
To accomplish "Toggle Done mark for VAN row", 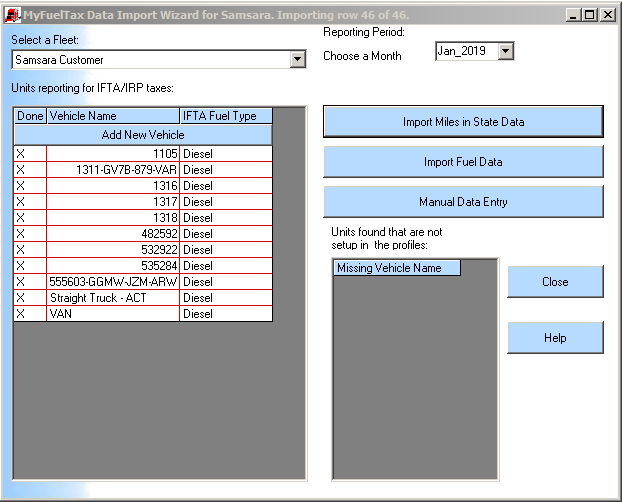I will pyautogui.click(x=30, y=314).
